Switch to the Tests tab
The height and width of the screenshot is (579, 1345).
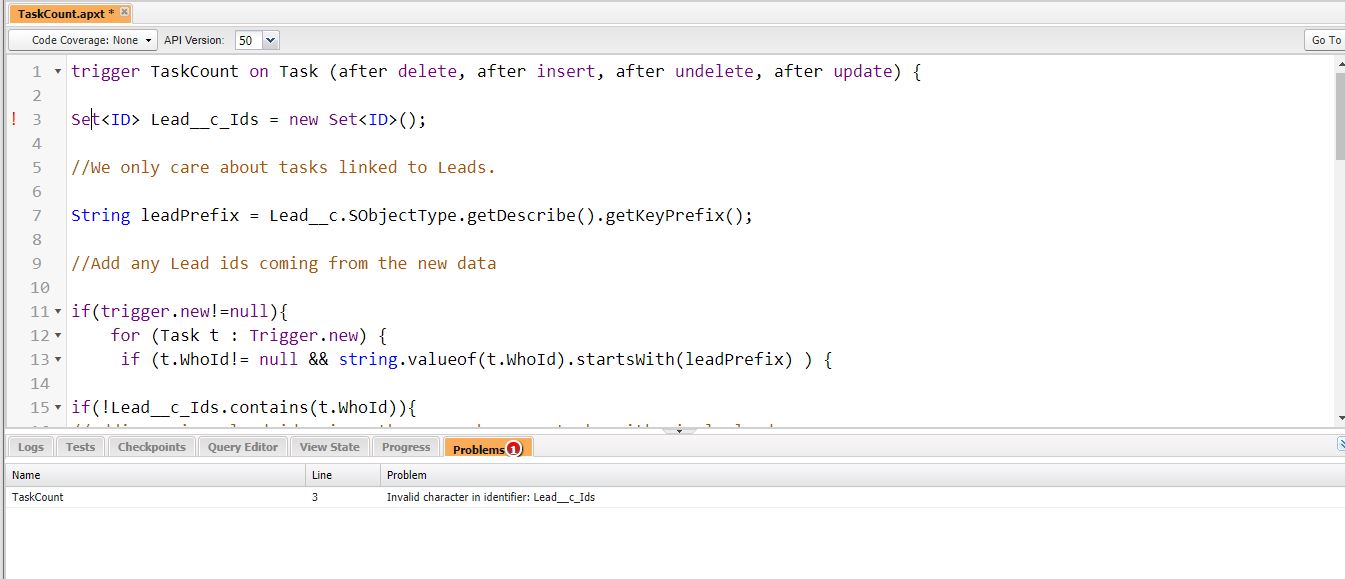click(80, 447)
